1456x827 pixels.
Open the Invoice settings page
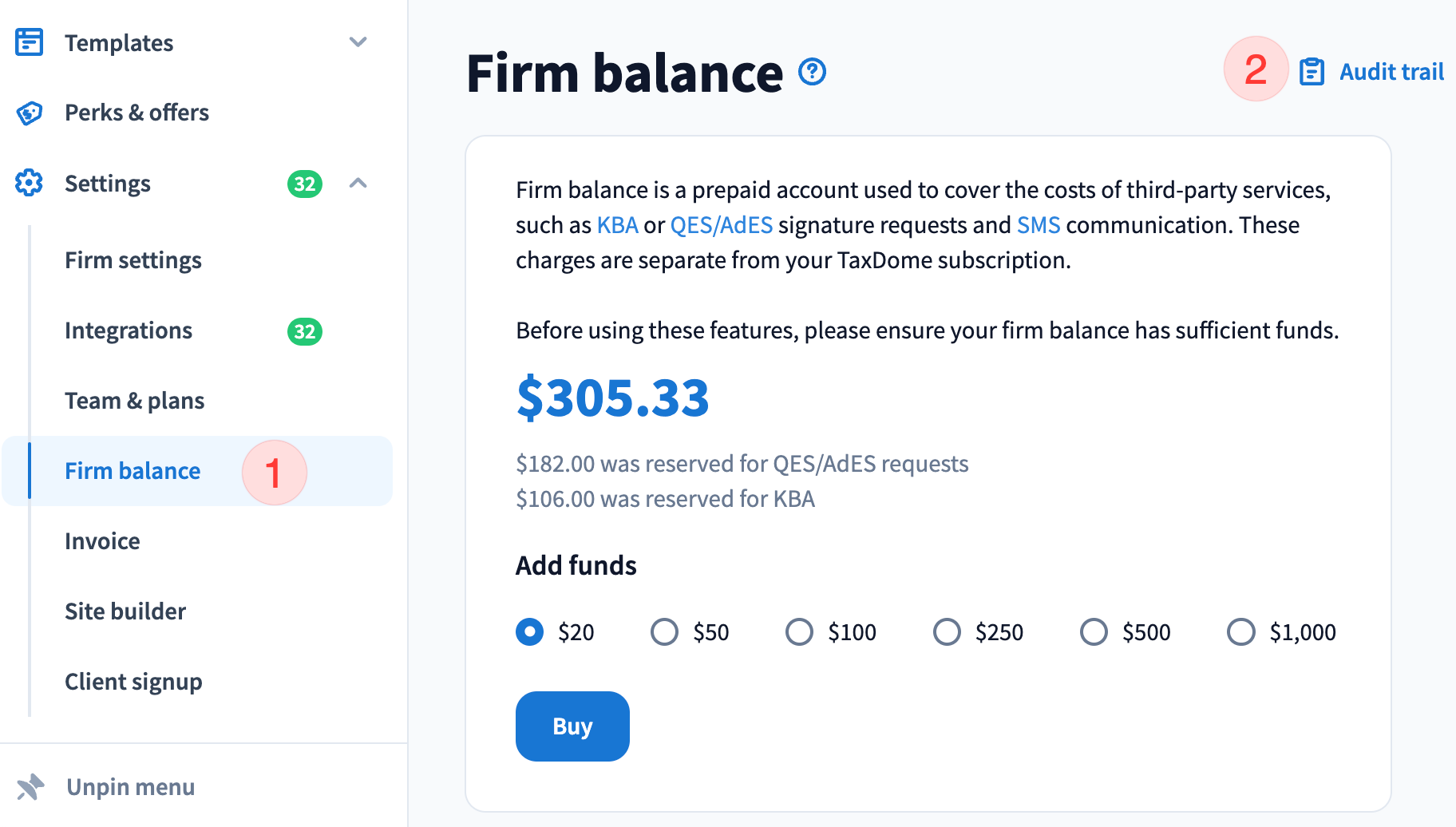pyautogui.click(x=102, y=541)
